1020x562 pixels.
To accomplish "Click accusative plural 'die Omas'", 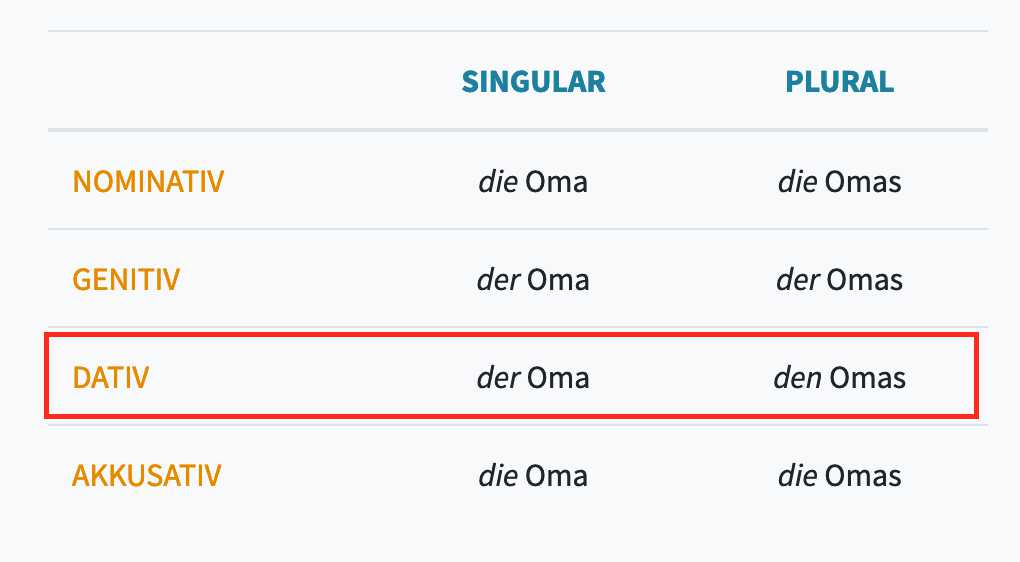I will pyautogui.click(x=840, y=475).
